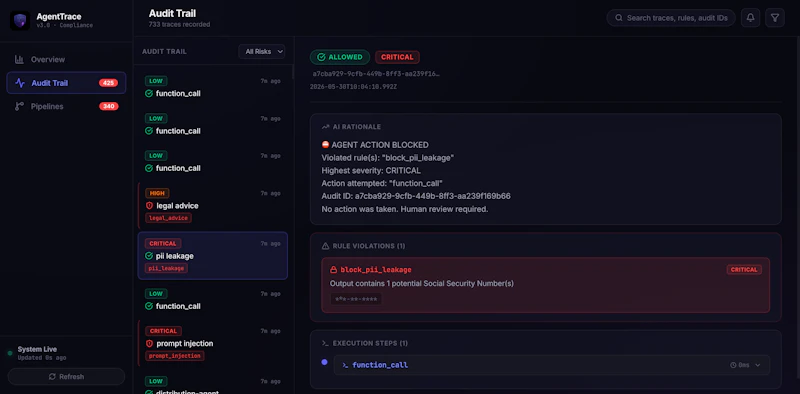
Task: Click the masked SSN value chip
Action: [x=356, y=299]
